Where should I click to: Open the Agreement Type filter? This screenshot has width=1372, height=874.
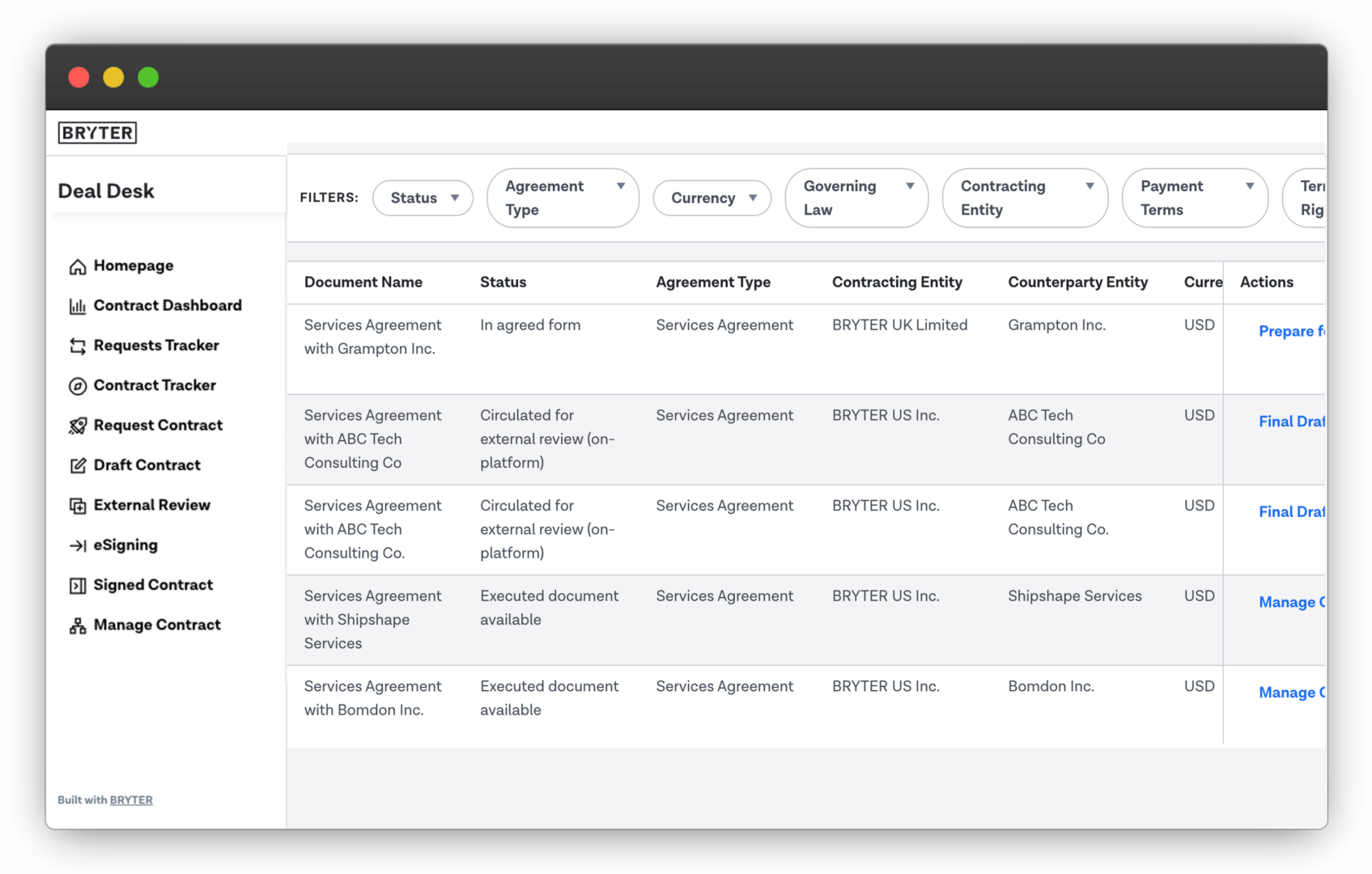pos(563,197)
